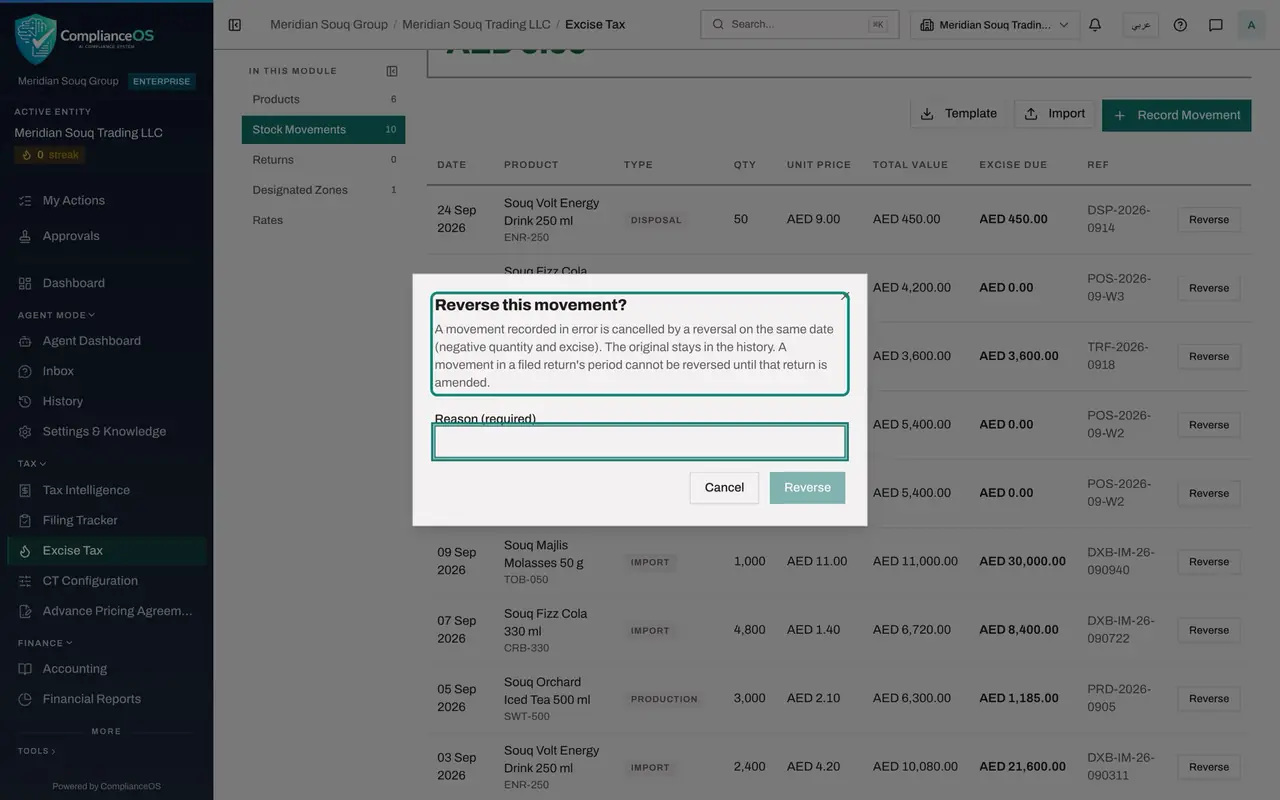
Task: Click the ComplianceOS shield logo
Action: click(x=36, y=38)
